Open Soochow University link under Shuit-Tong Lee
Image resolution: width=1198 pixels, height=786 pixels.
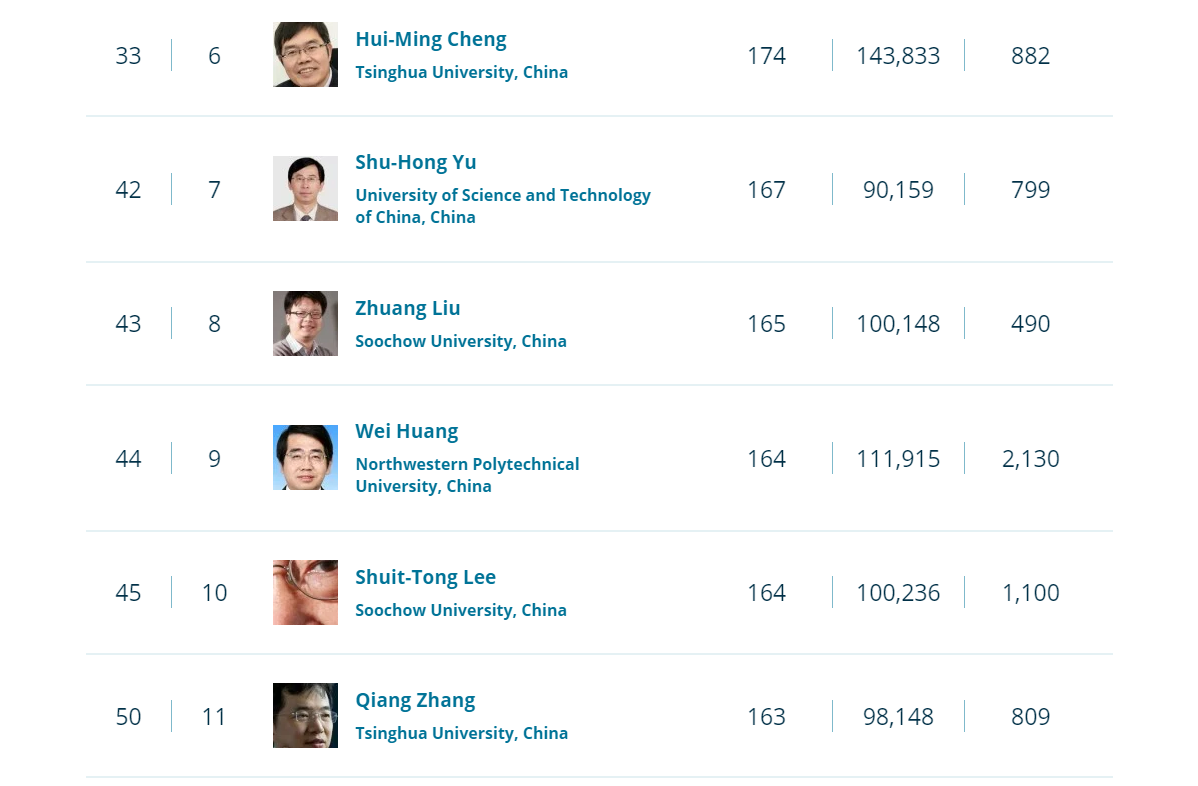click(461, 610)
